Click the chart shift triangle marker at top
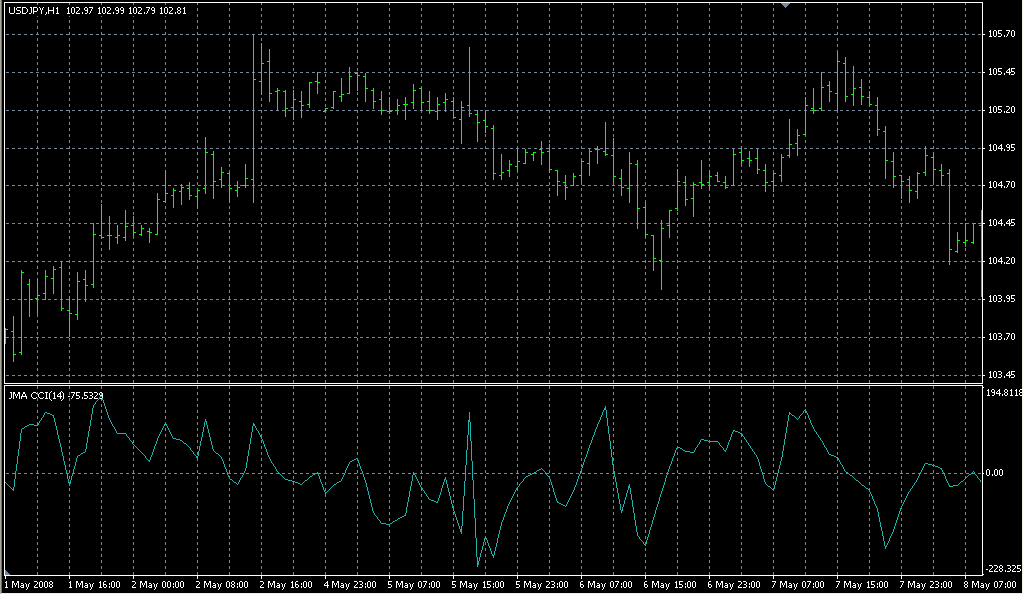 click(x=788, y=6)
